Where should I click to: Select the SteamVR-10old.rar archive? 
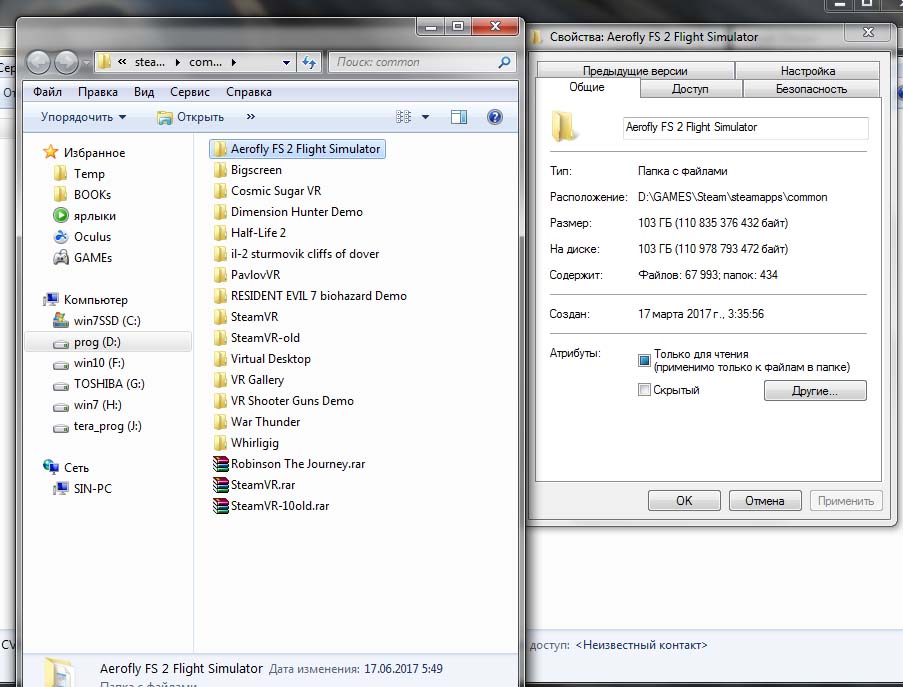[271, 506]
